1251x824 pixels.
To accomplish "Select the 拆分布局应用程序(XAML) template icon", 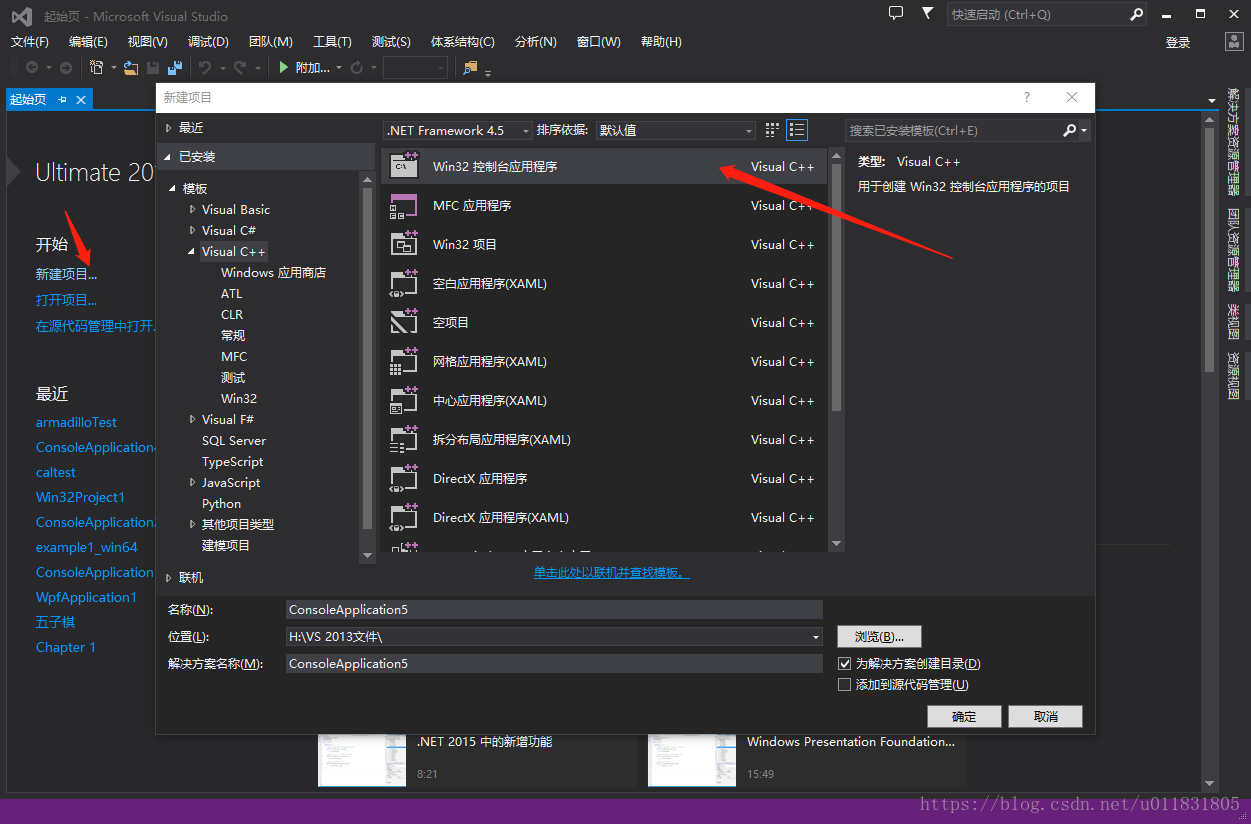I will tap(403, 440).
